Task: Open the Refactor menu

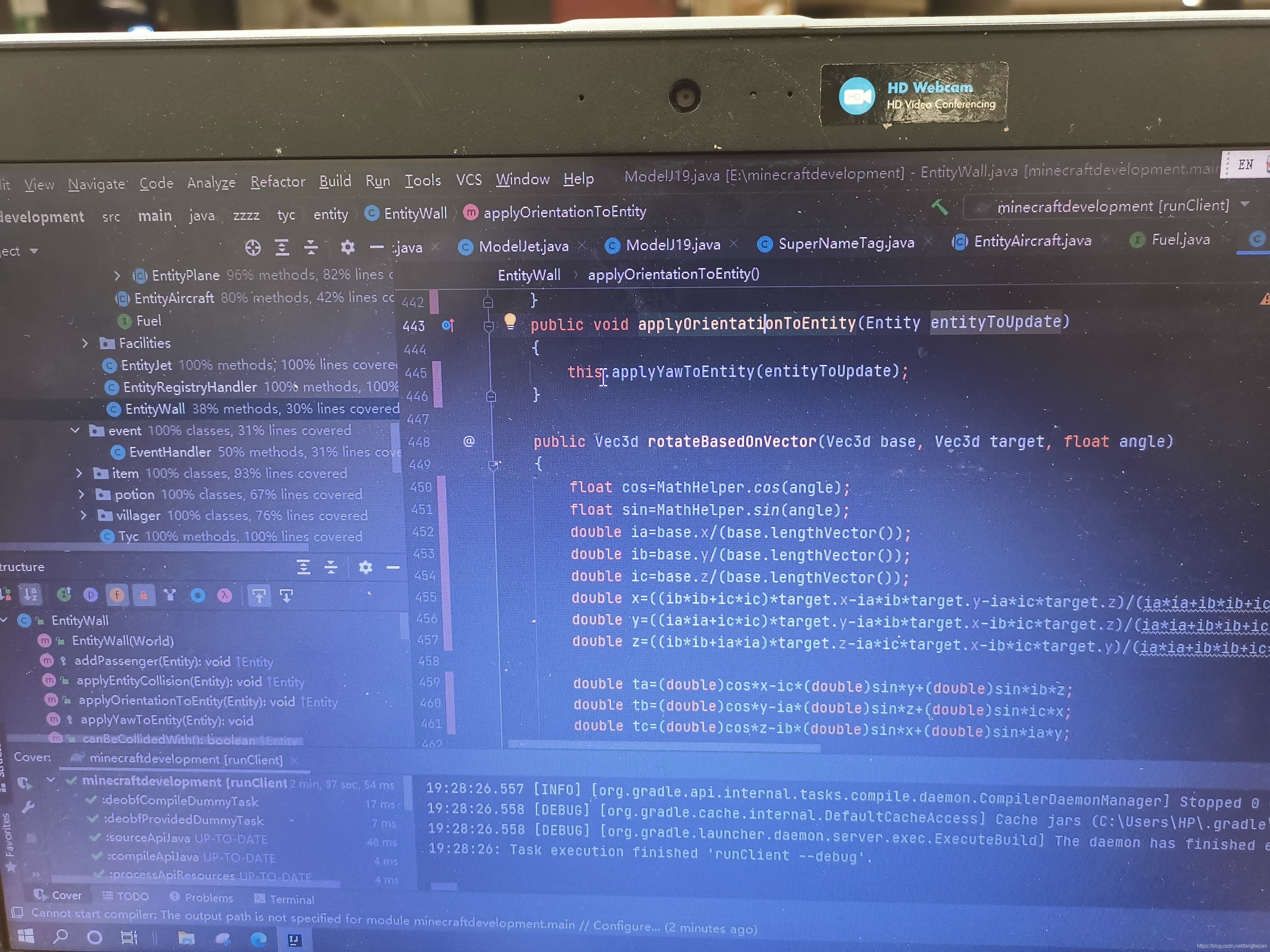Action: (x=278, y=182)
